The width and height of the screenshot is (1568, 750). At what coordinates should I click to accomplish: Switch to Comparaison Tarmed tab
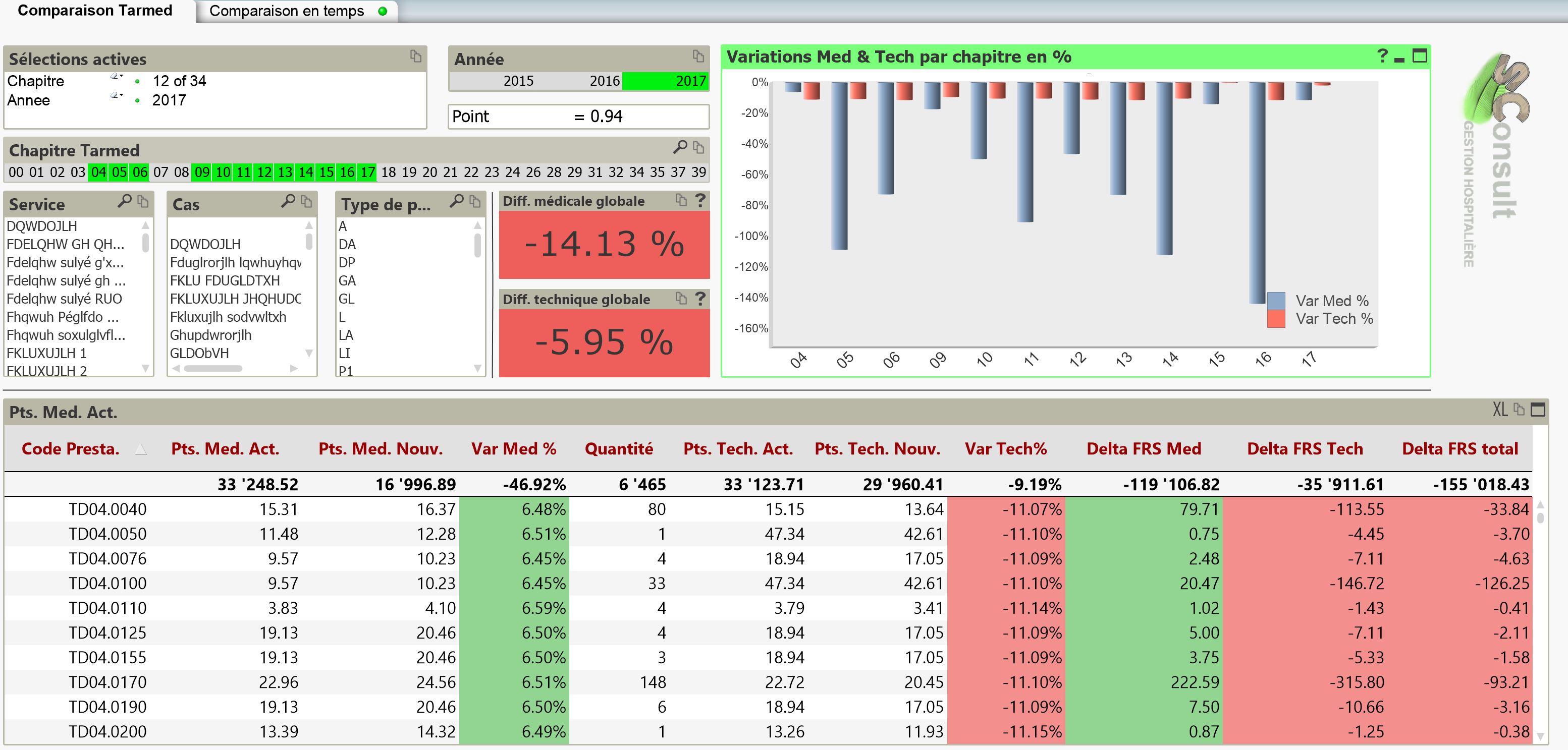(95, 11)
